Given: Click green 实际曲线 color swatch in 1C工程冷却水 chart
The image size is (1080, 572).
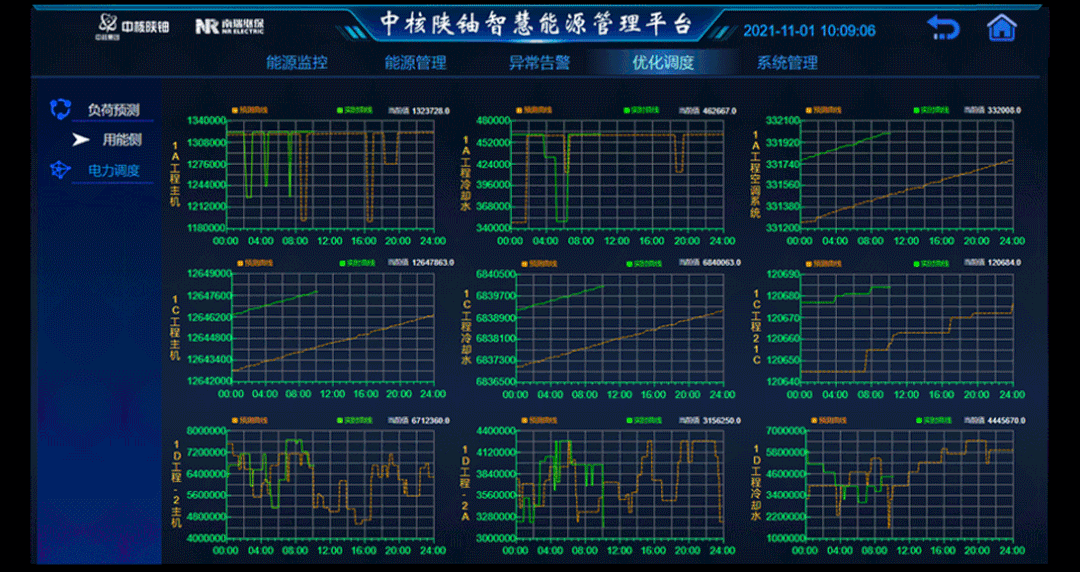Looking at the screenshot, I should [x=628, y=263].
